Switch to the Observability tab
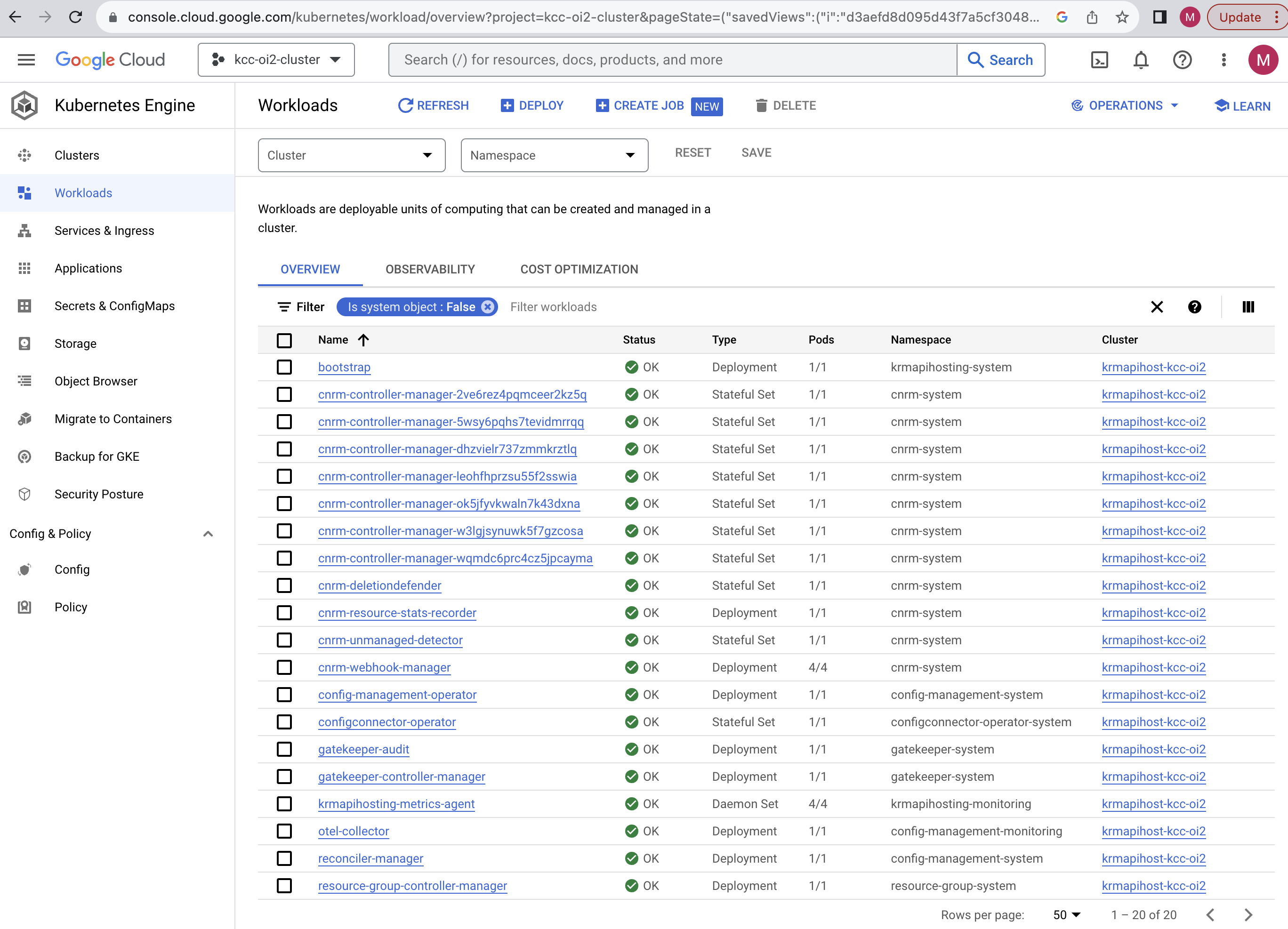 [x=430, y=269]
